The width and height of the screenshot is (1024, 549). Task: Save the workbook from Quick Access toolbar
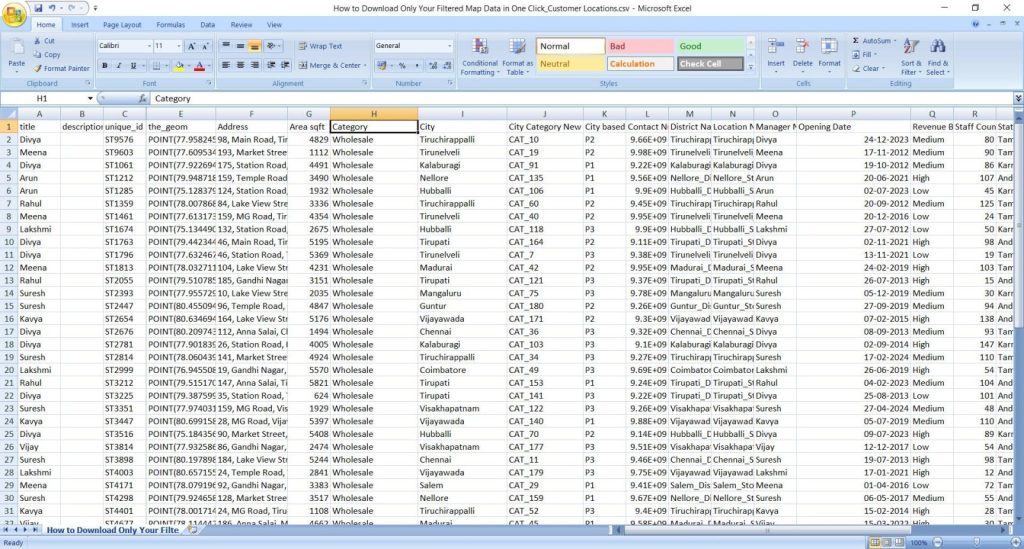click(38, 8)
